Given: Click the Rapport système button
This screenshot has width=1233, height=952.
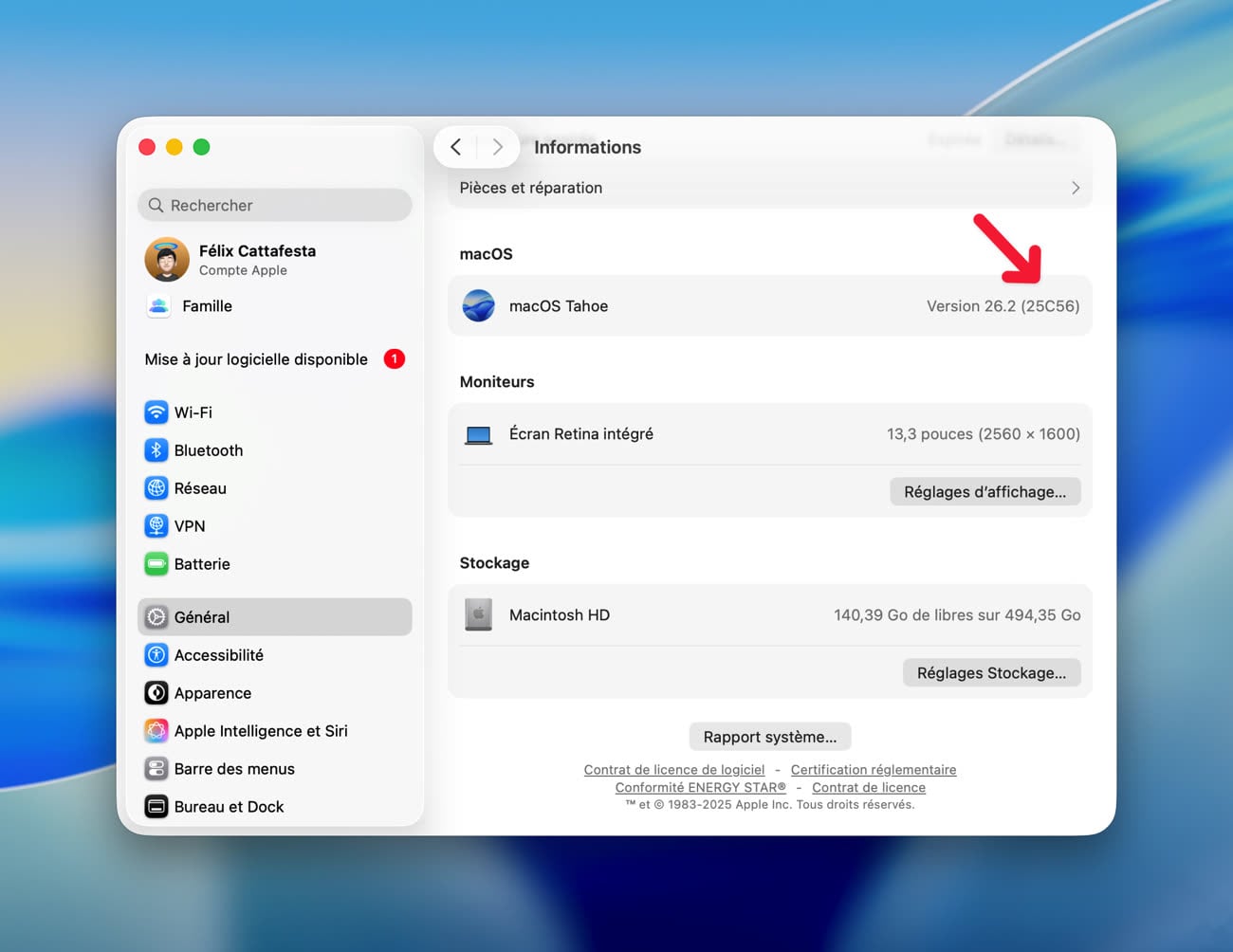Looking at the screenshot, I should 769,737.
